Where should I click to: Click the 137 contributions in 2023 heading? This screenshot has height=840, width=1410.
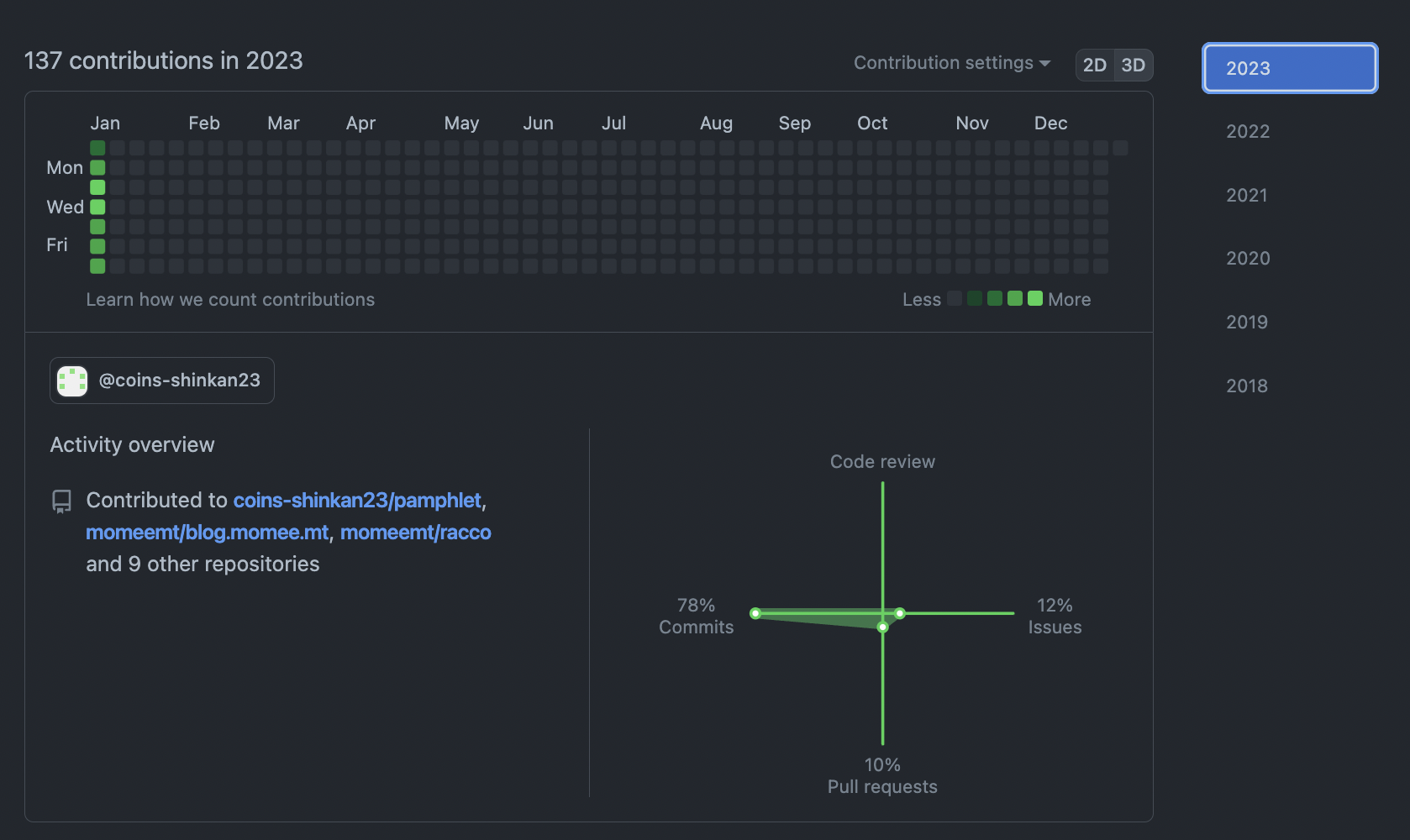[x=164, y=60]
